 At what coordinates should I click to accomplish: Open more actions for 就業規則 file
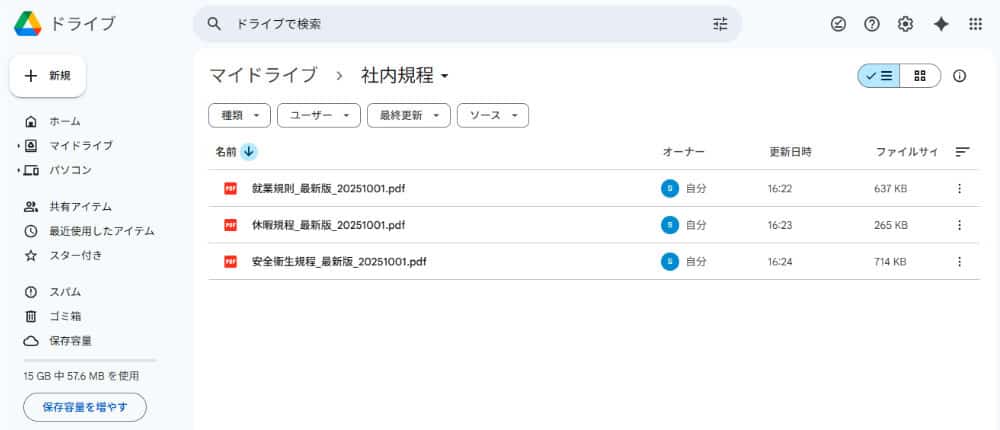tap(959, 189)
